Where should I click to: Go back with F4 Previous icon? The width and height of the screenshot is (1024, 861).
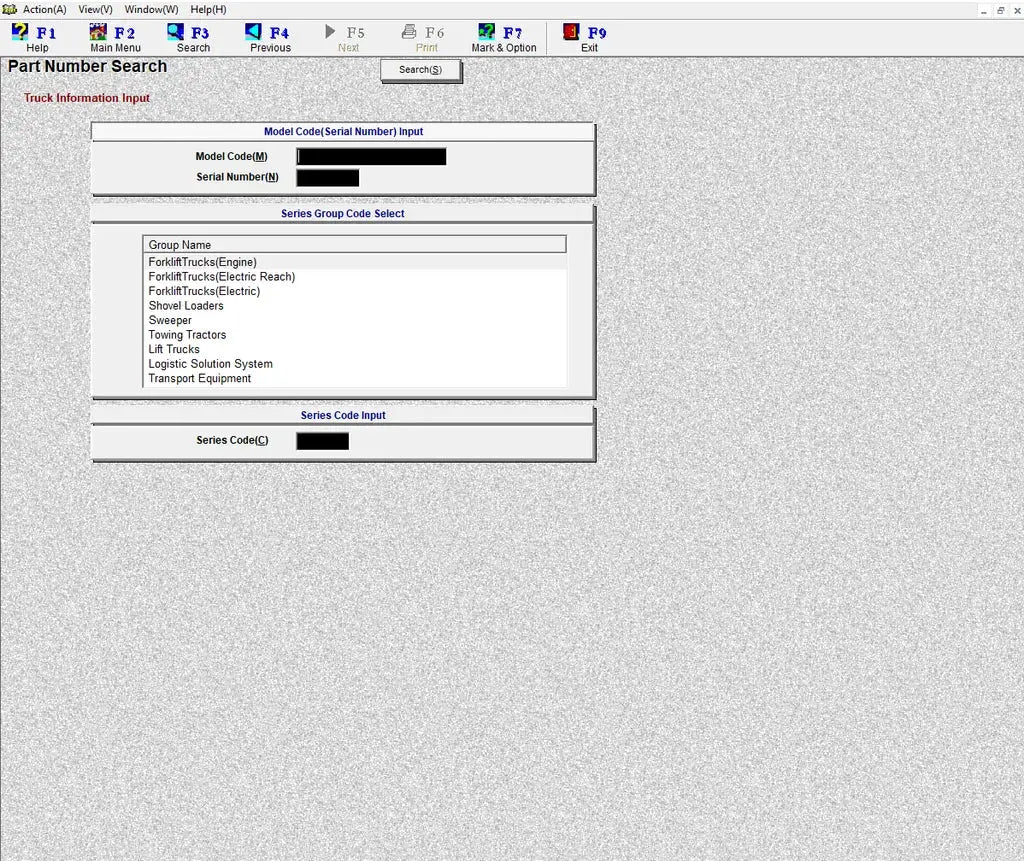[x=254, y=32]
